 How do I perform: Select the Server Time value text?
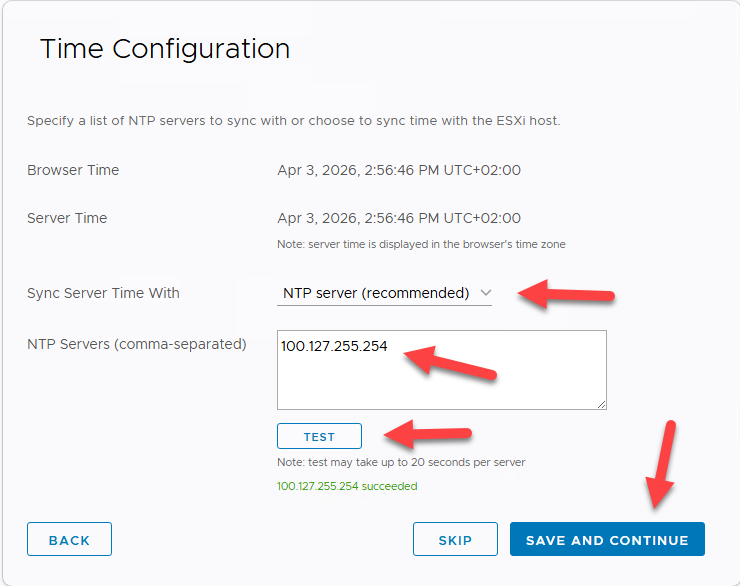[399, 218]
